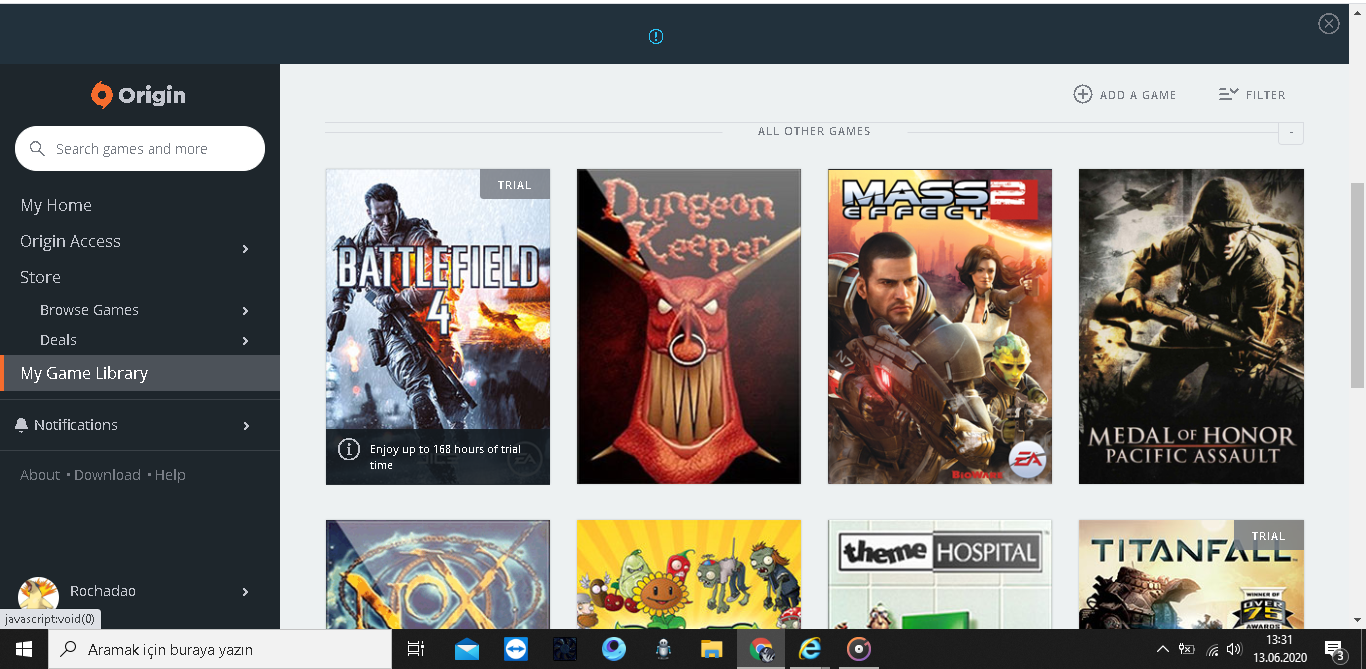Open the Nox game tile
This screenshot has width=1366, height=669.
pyautogui.click(x=438, y=574)
